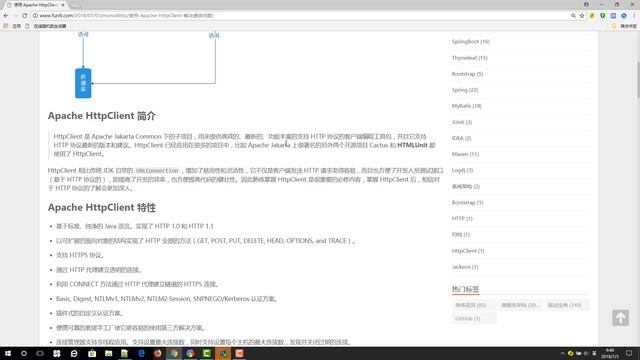Open the MyBatis (18) category
The image size is (640, 360).
pyautogui.click(x=467, y=106)
